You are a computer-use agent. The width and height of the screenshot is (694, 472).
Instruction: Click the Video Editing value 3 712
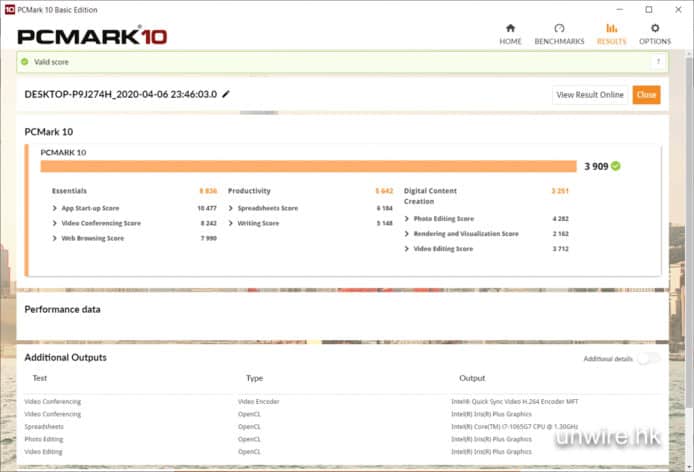tap(560, 249)
